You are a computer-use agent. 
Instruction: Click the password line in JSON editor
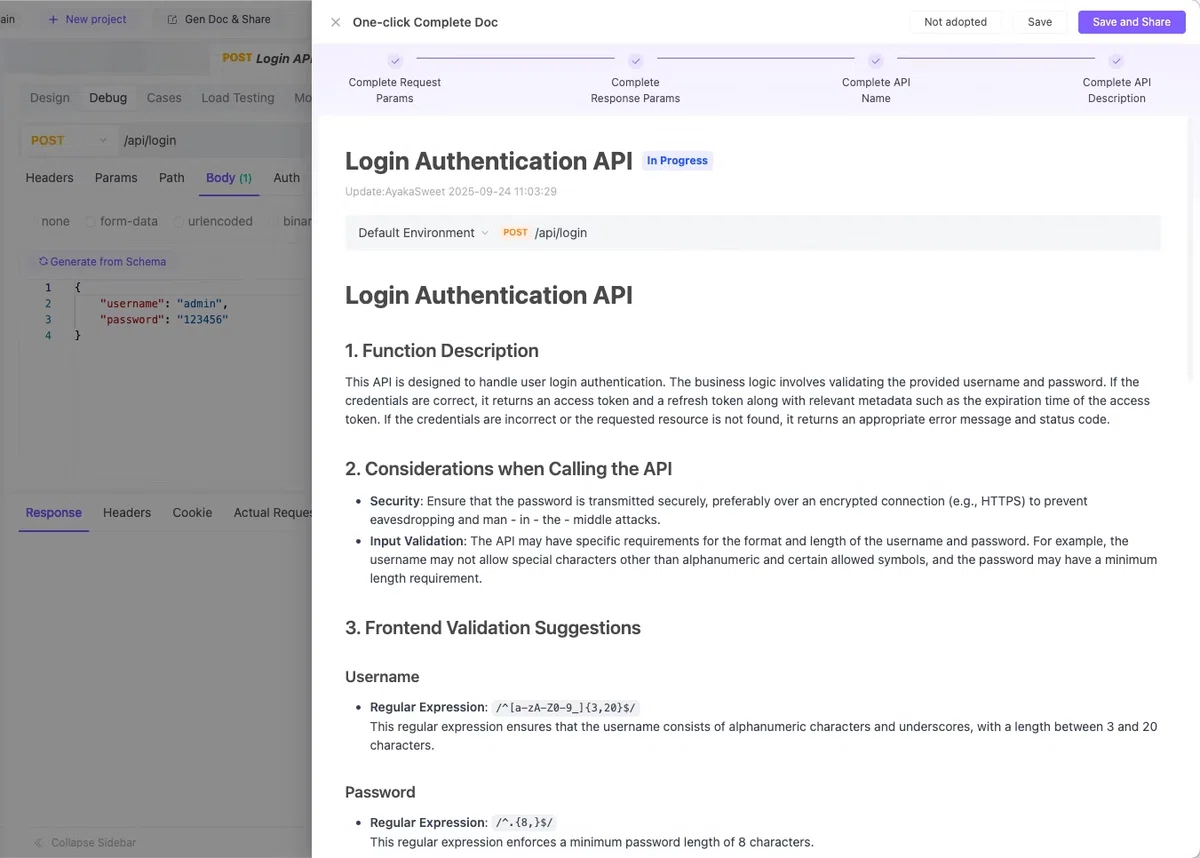(164, 320)
